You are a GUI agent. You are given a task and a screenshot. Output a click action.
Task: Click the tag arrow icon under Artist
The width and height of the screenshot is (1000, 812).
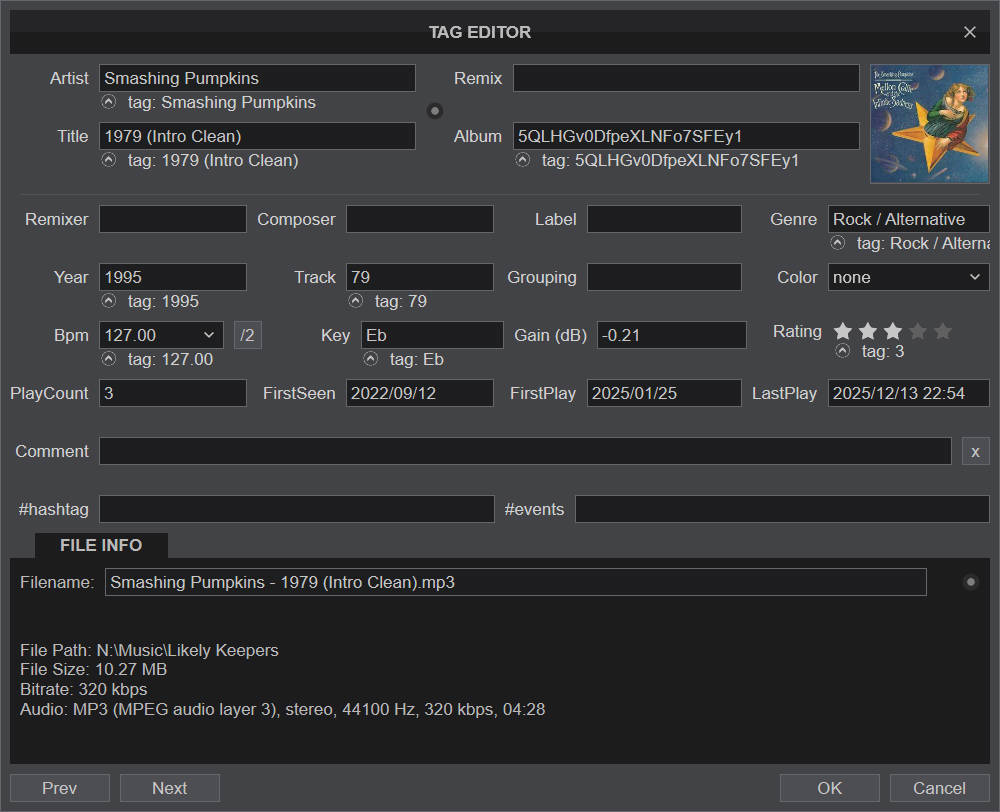(x=109, y=102)
